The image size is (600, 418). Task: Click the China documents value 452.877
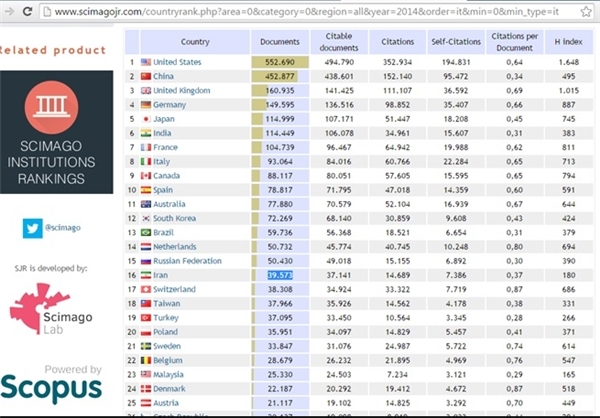pos(280,76)
